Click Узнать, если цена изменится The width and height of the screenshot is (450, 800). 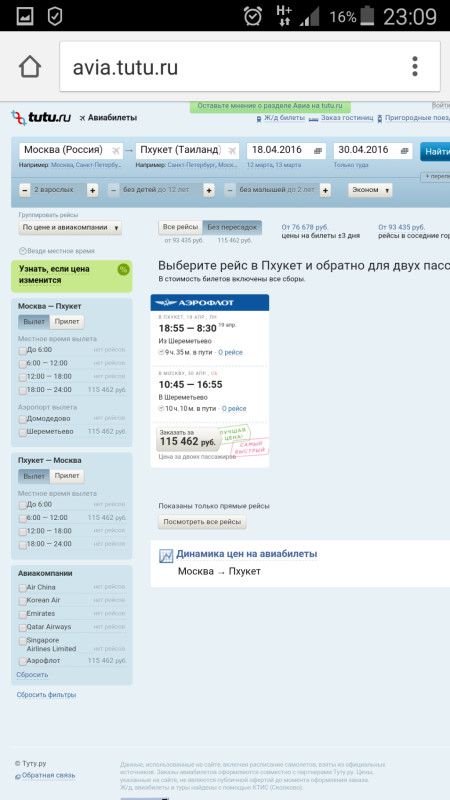click(x=71, y=274)
